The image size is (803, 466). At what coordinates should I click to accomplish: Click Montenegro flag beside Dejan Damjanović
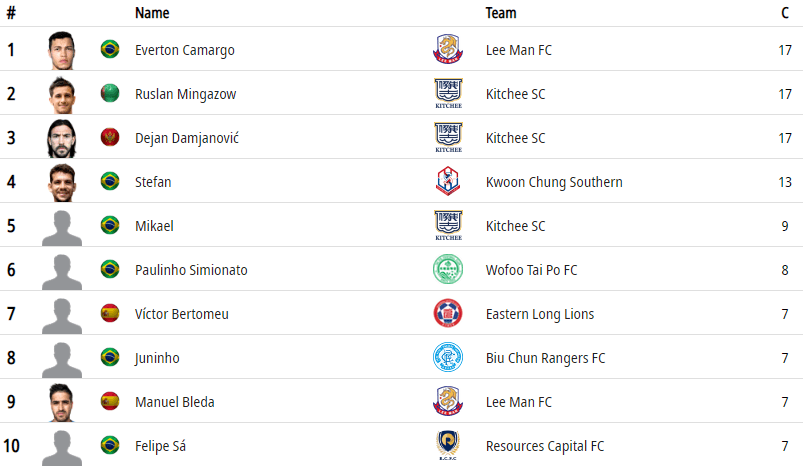(x=110, y=137)
